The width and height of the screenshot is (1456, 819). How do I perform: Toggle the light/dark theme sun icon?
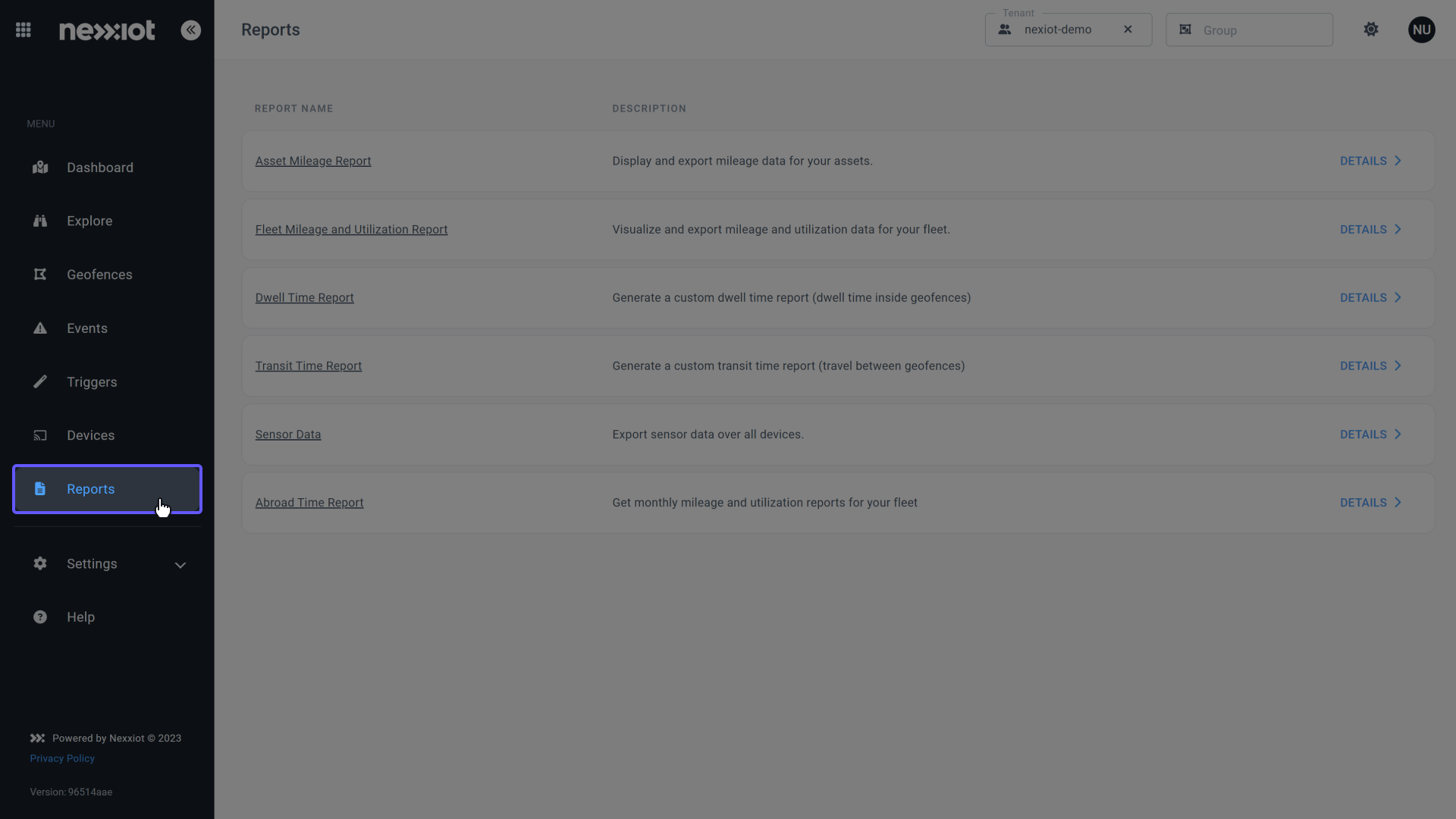[x=1371, y=30]
